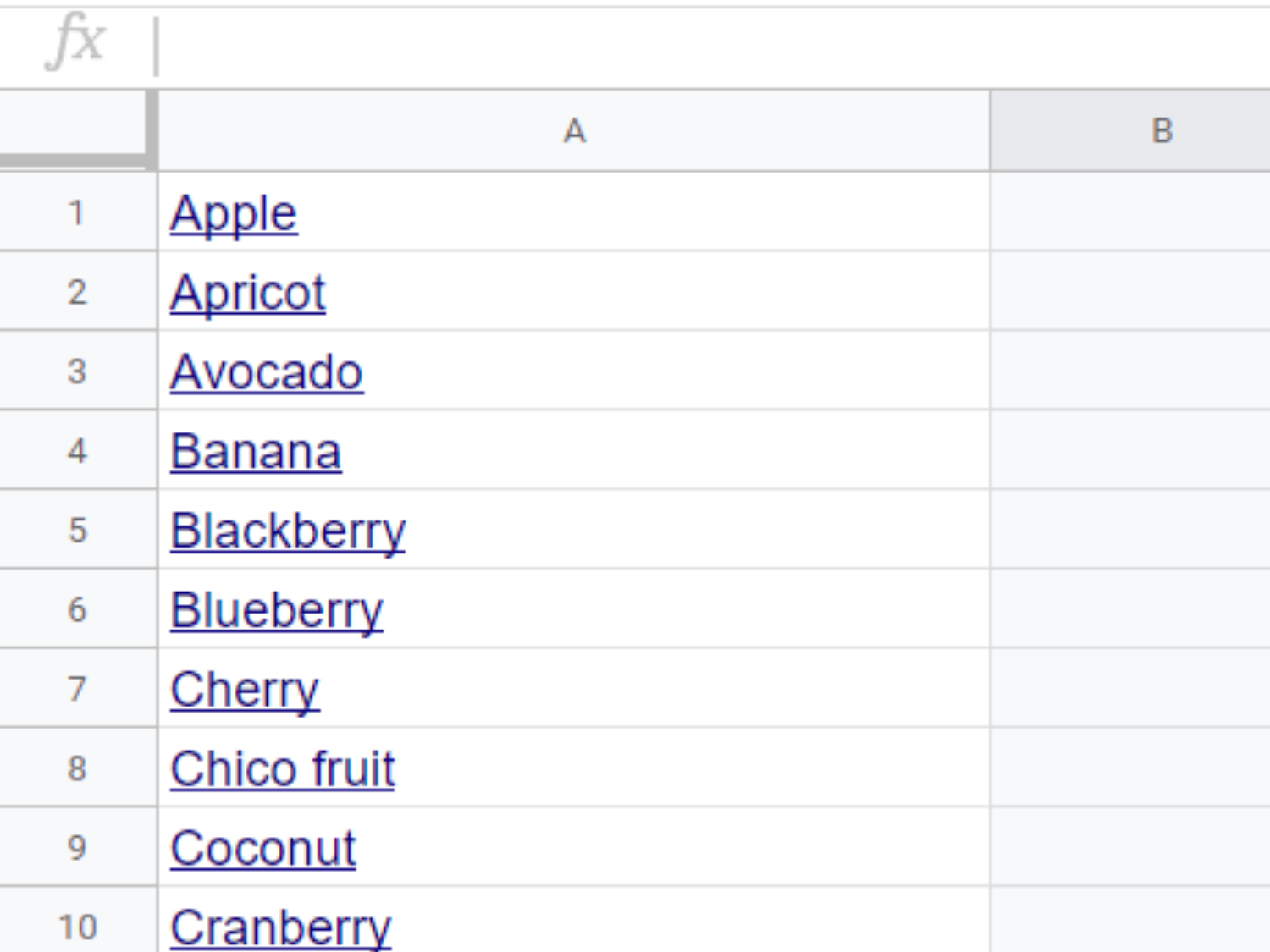Open the Cherry hyperlink
Screen dimensions: 1270x952
[x=245, y=688]
